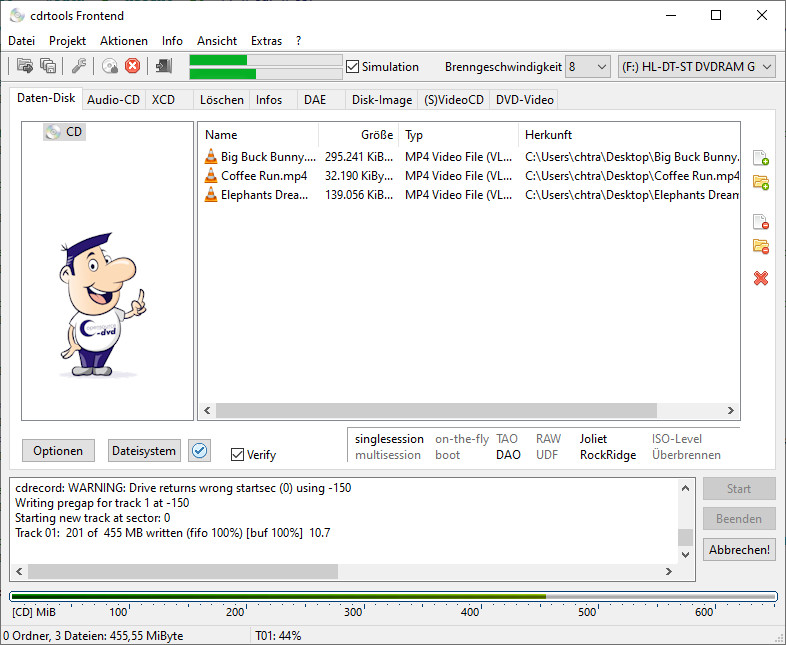Open the Brenngeschwindigkeit speed dropdown
The image size is (786, 645).
click(x=588, y=67)
